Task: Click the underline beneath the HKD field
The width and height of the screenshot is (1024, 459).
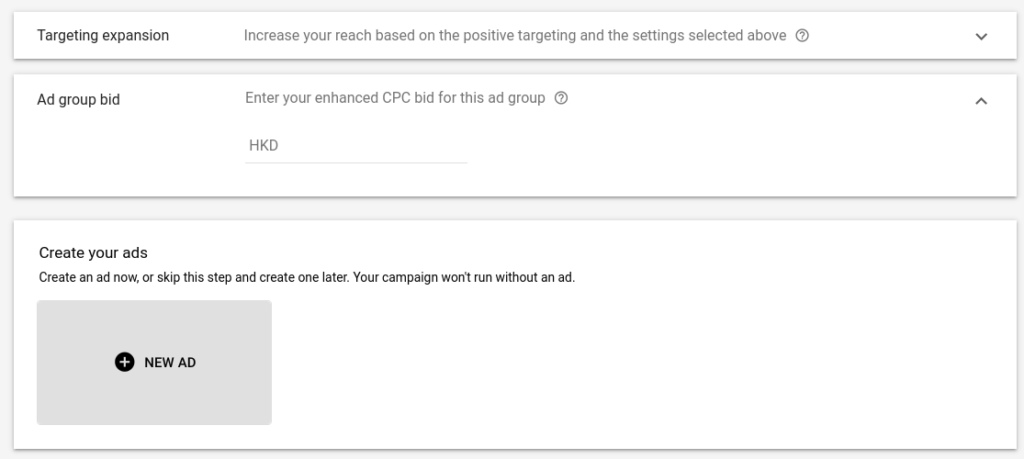Action: pos(357,163)
